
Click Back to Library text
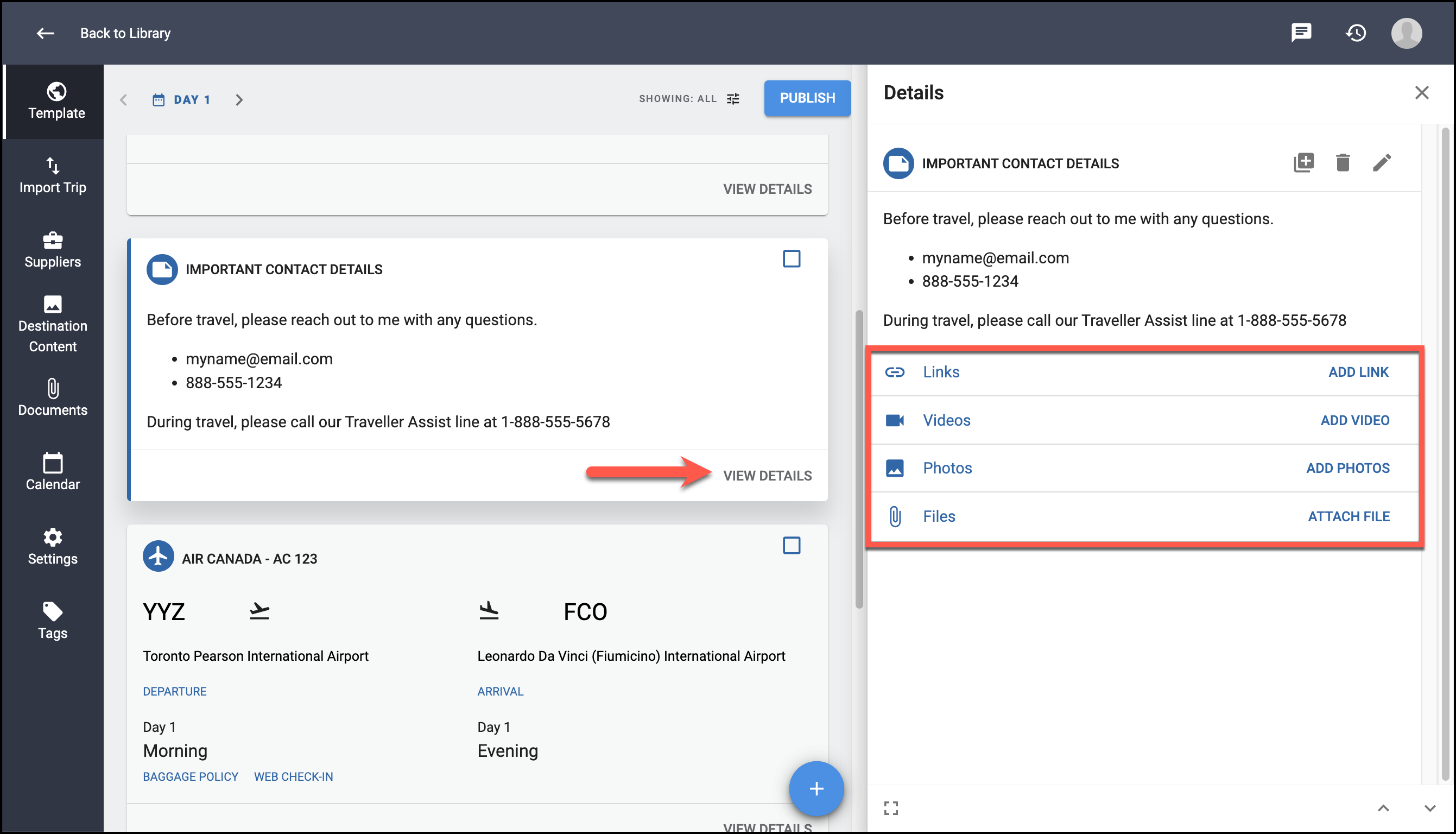coord(125,33)
